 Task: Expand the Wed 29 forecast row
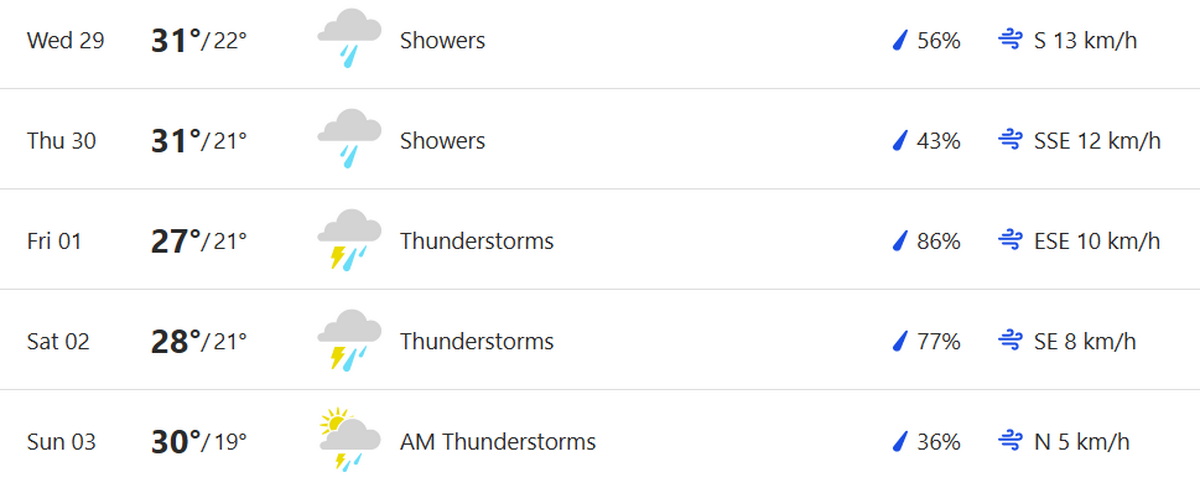point(600,43)
